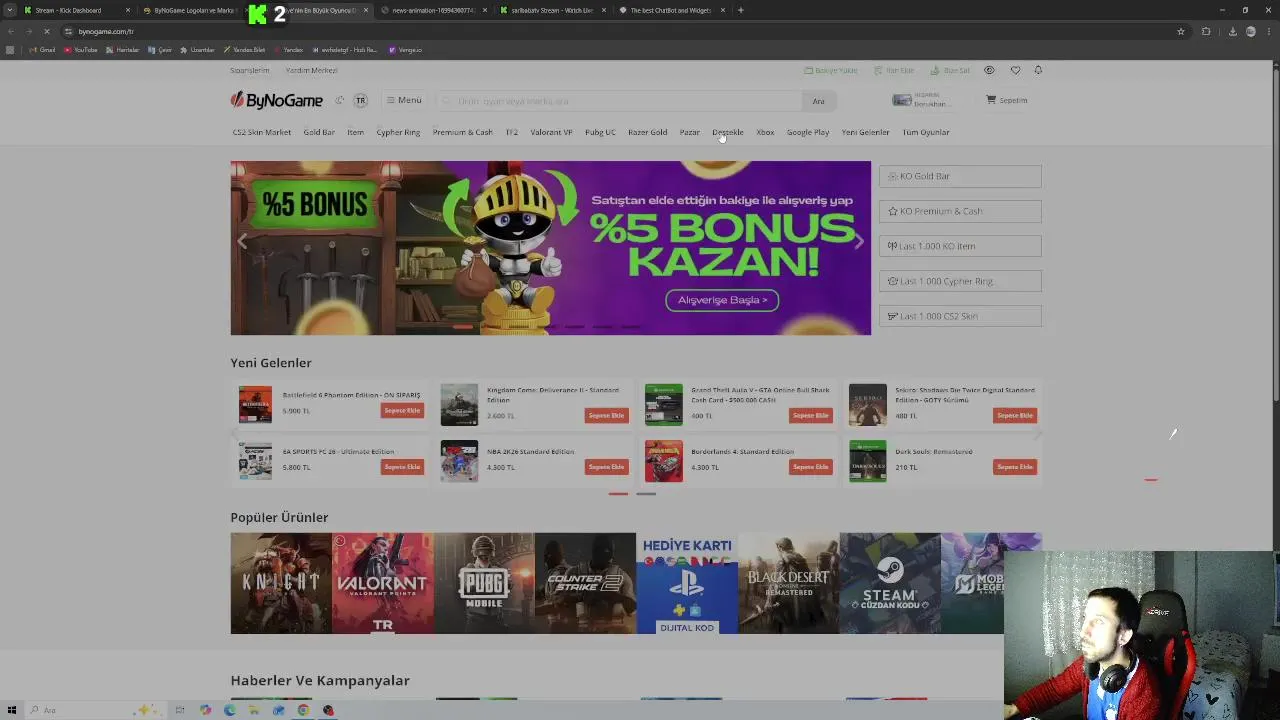1280x720 pixels.
Task: Select second page indicator under Yeni Gelenler
Action: [x=646, y=493]
